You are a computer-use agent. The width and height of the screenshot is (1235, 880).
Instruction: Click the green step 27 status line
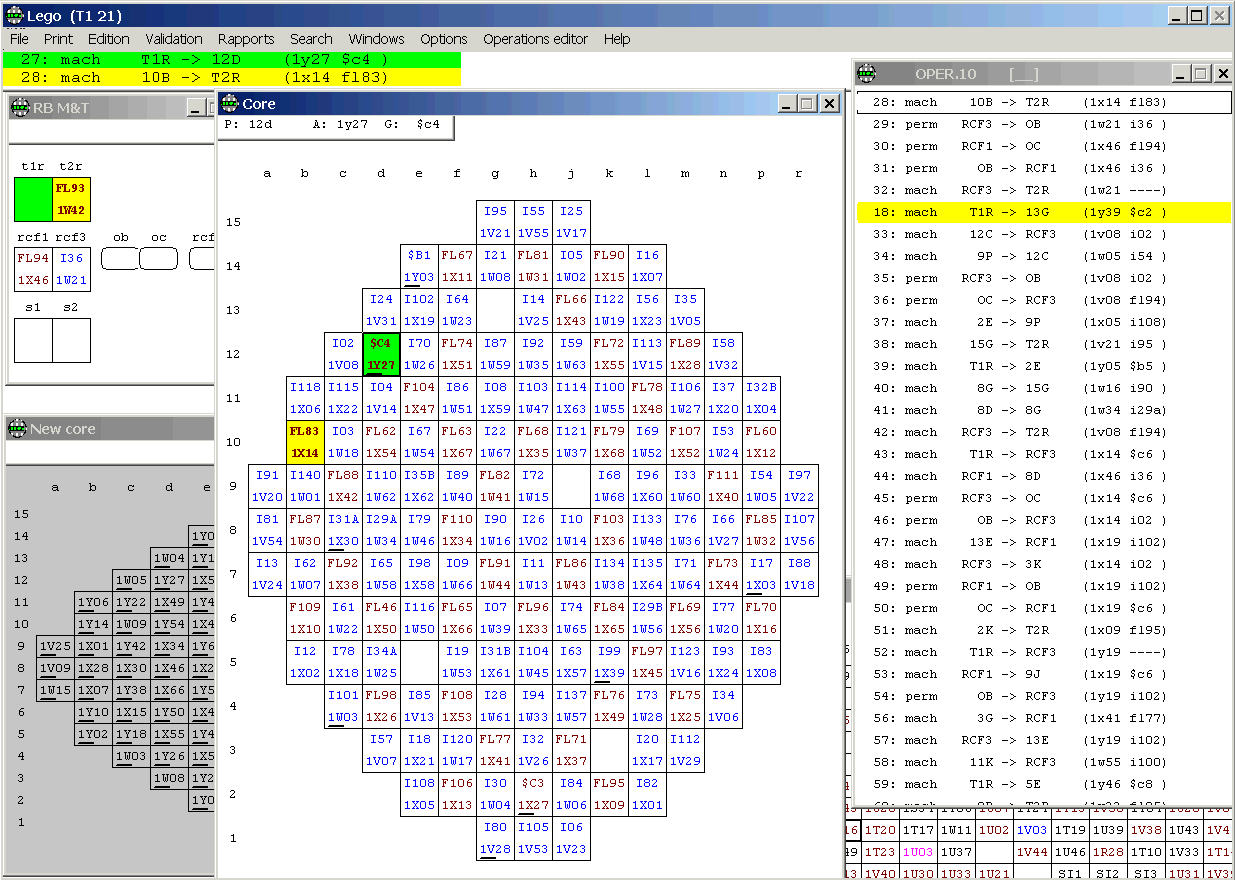[231, 60]
